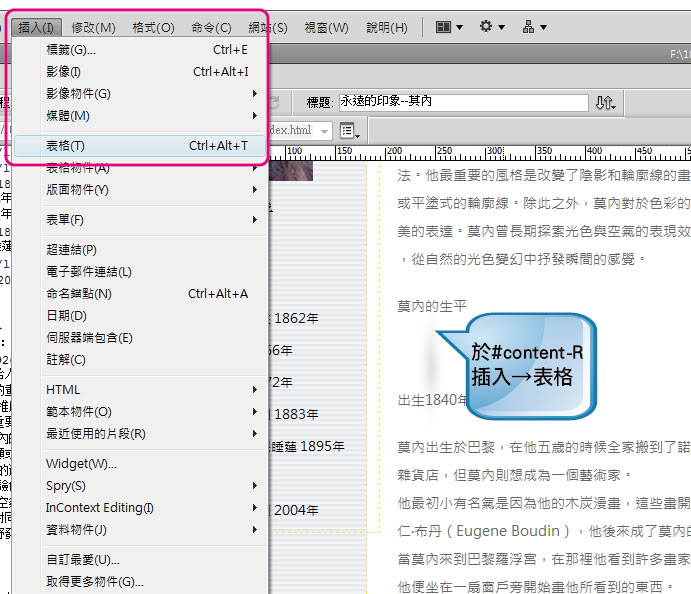This screenshot has height=594, width=691.
Task: Select 表格(T) from the Insert menu
Action: (x=140, y=146)
